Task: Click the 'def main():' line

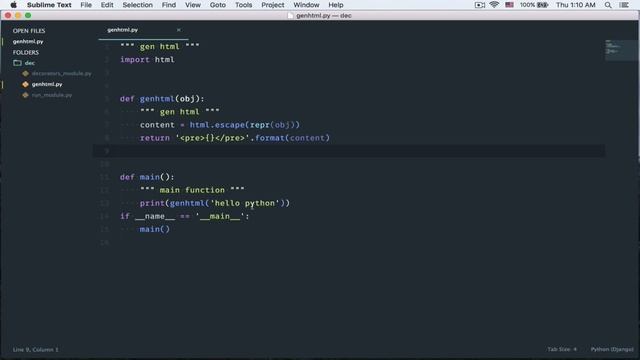Action: [147, 177]
